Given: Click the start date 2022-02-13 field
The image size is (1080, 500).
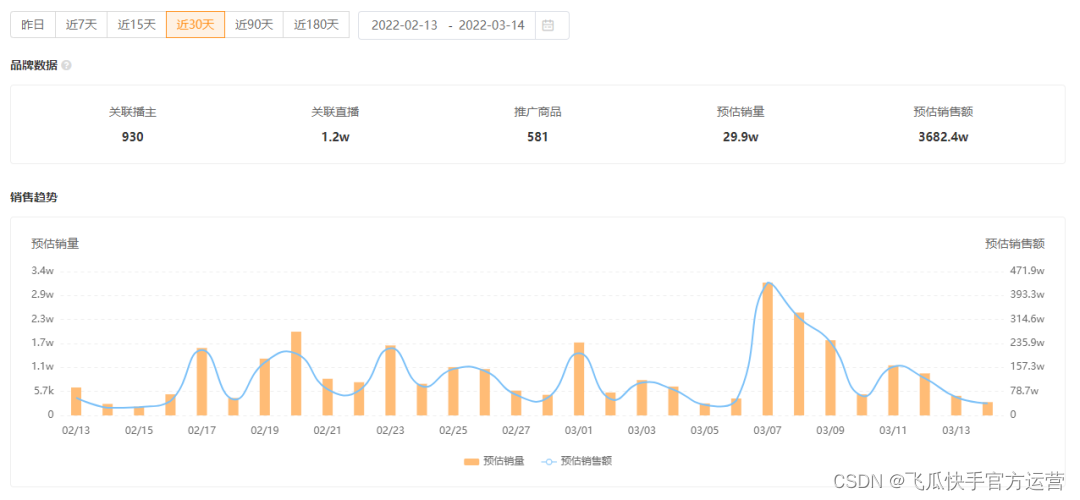Looking at the screenshot, I should [404, 25].
